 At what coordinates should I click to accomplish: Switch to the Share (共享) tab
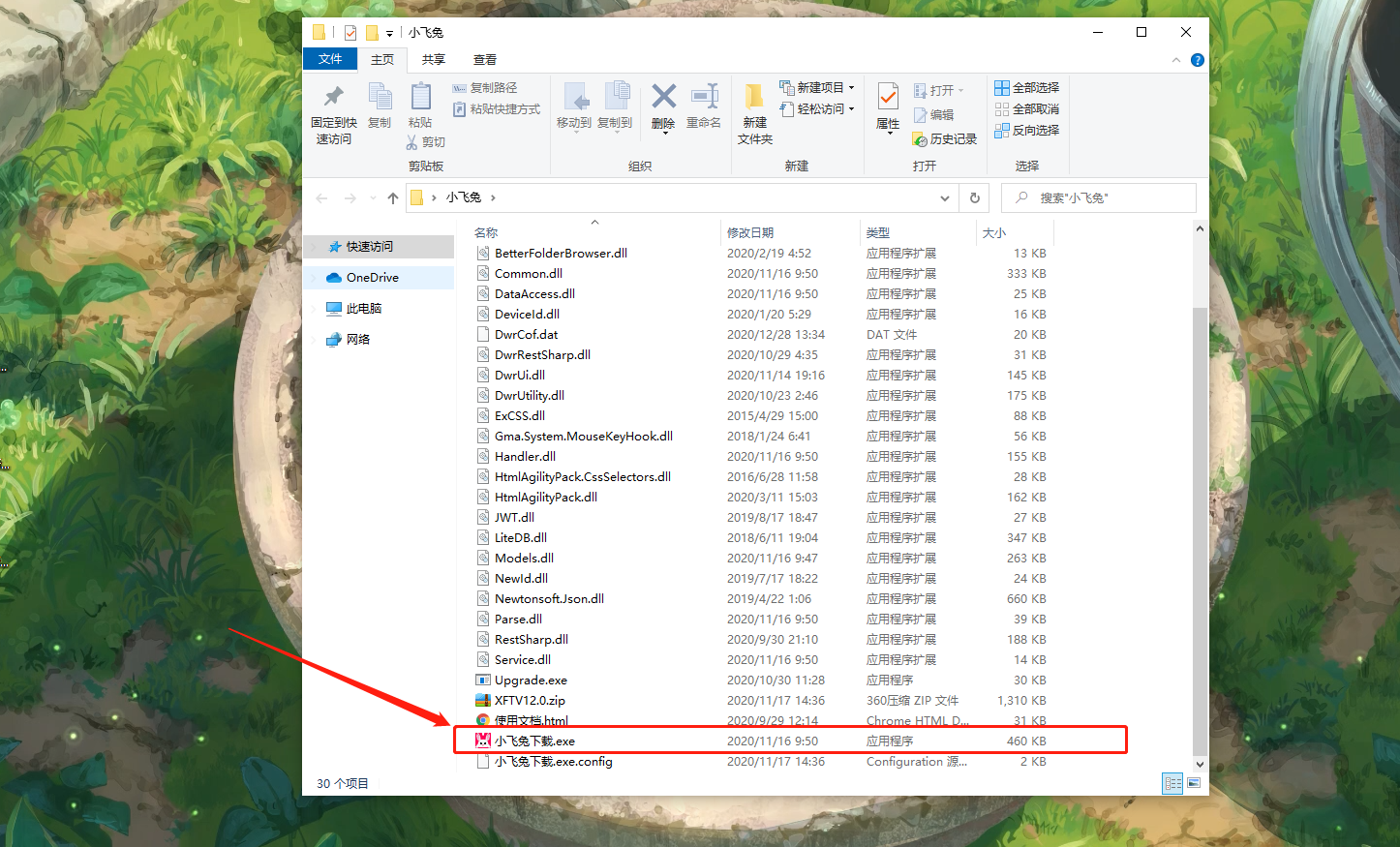tap(434, 60)
